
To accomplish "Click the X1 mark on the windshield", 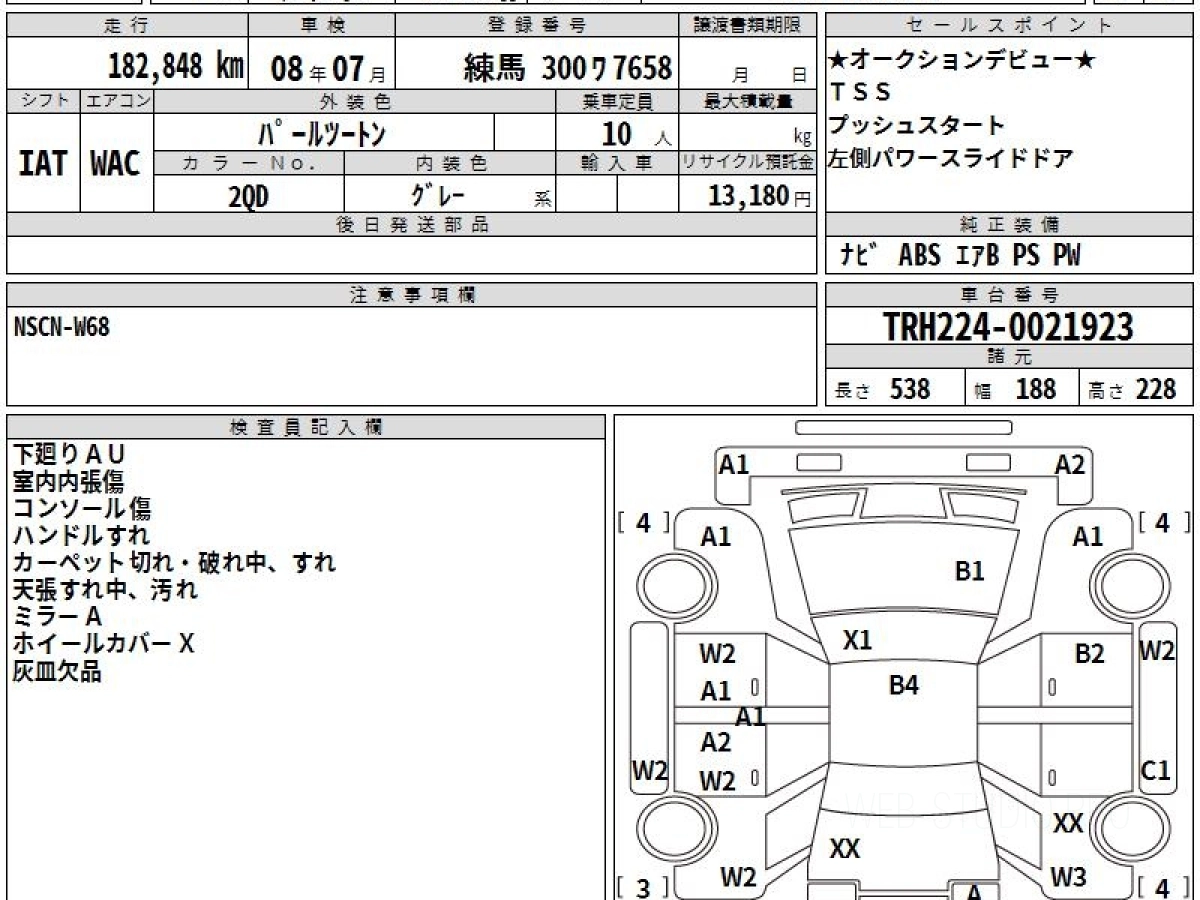I will click(x=857, y=640).
